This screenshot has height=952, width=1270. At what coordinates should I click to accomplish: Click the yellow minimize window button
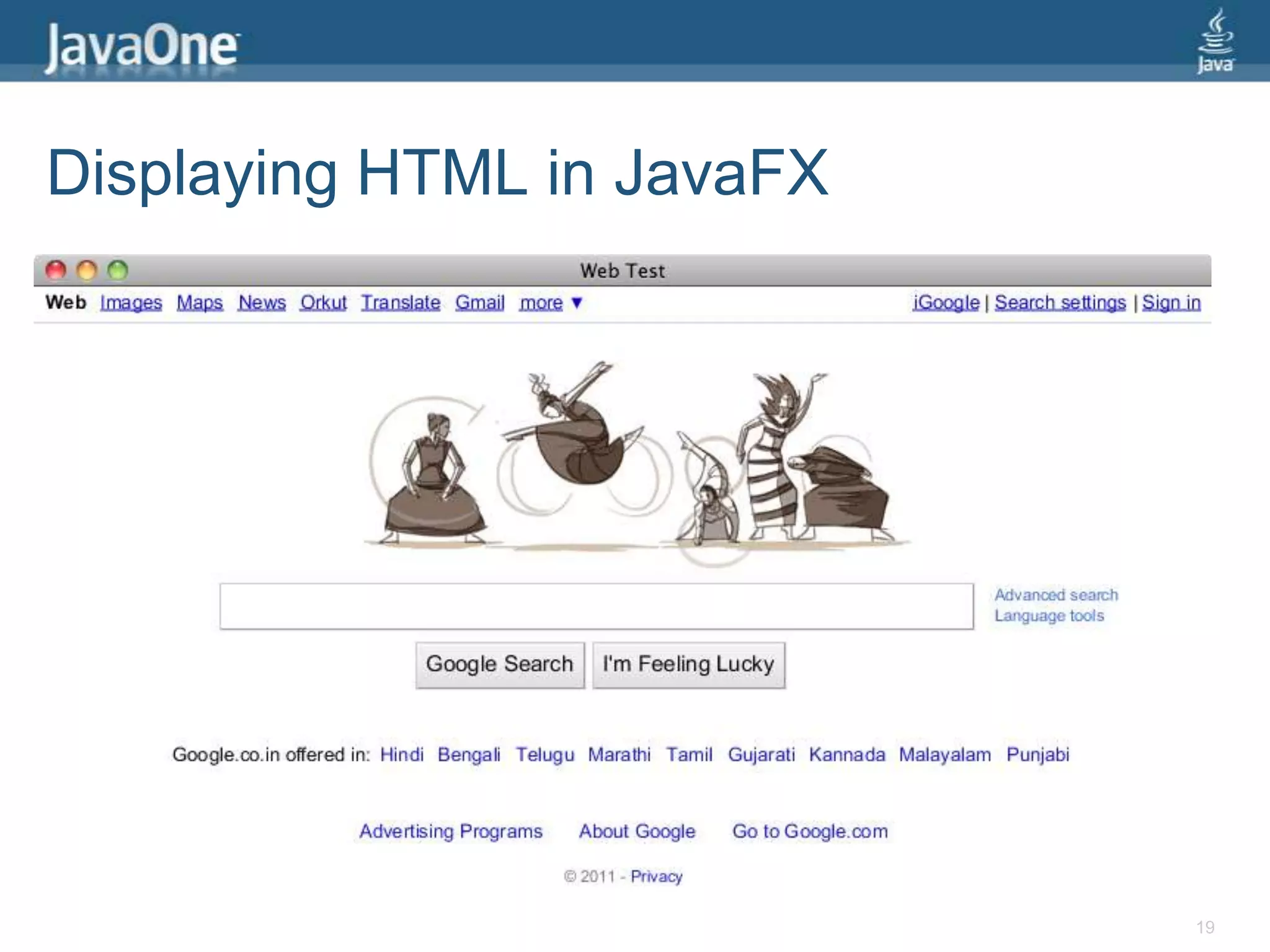point(87,270)
